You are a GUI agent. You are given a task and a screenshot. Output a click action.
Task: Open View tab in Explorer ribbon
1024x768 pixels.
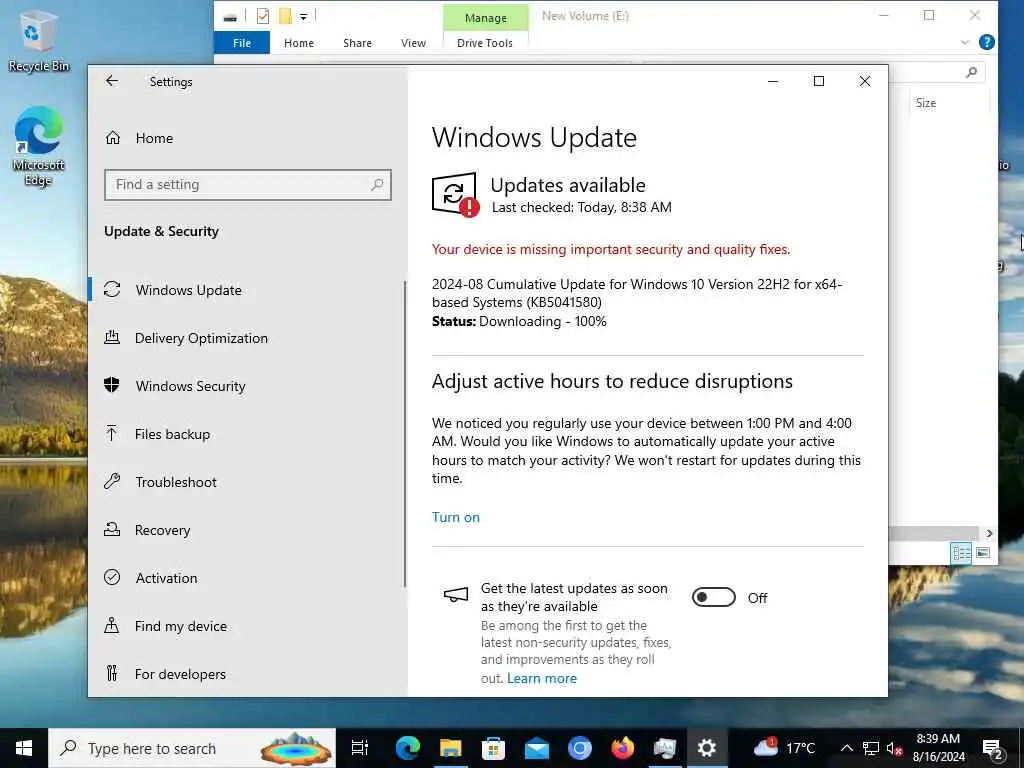[413, 42]
